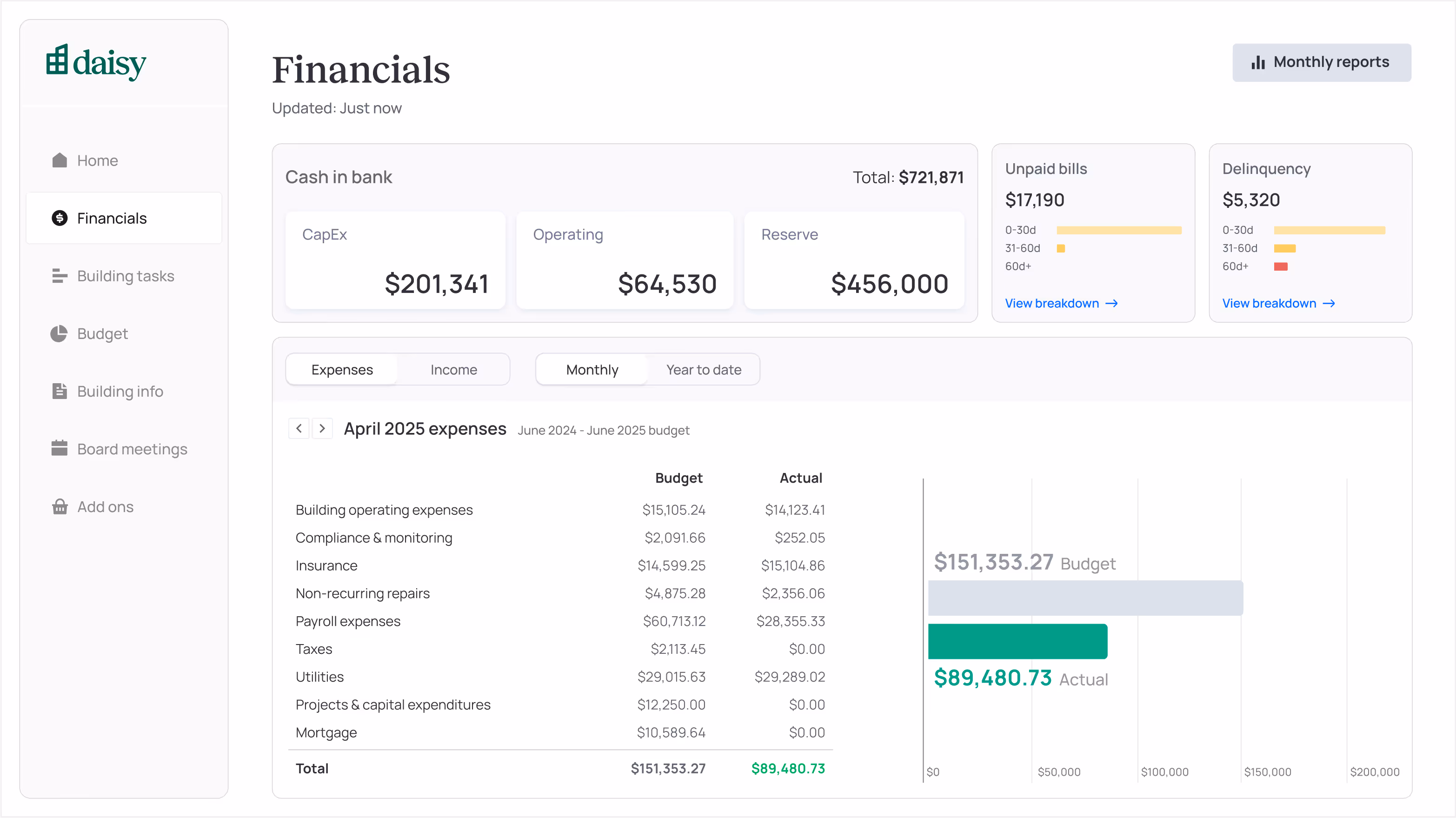Viewport: 1456px width, 818px height.
Task: Select the Expenses tab
Action: pos(342,370)
